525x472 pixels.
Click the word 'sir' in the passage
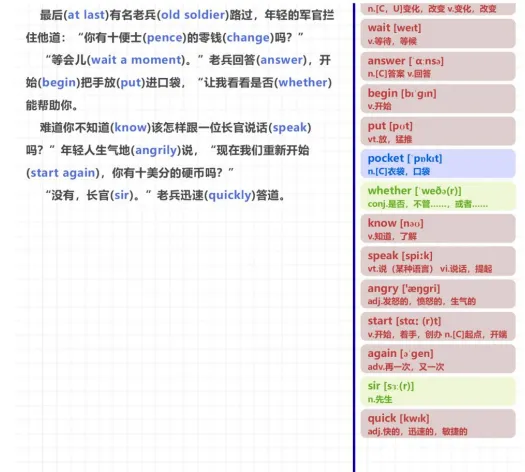point(122,195)
